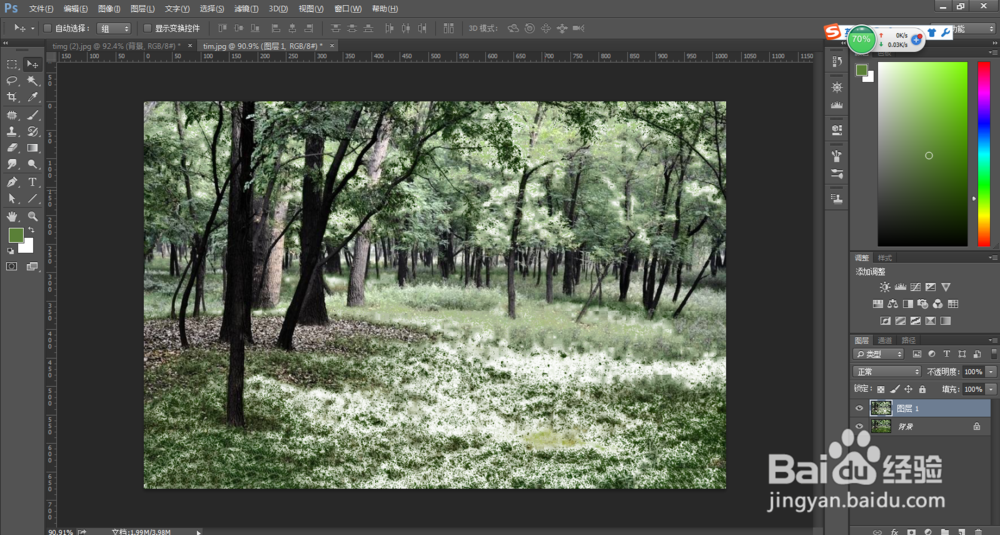Add a Color Balance adjustment
1000x535 pixels.
892,304
